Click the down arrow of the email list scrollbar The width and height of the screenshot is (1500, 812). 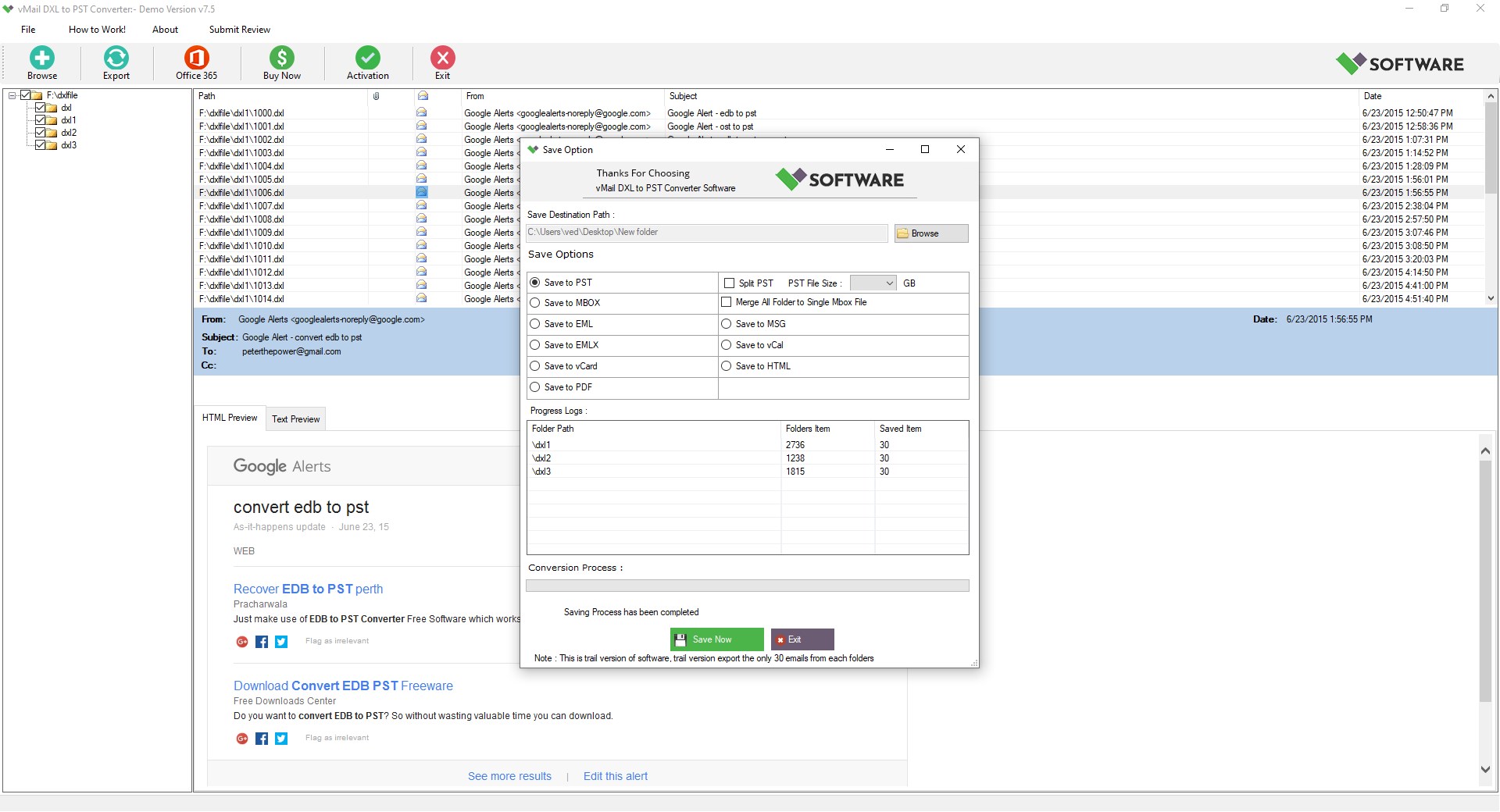coord(1491,298)
